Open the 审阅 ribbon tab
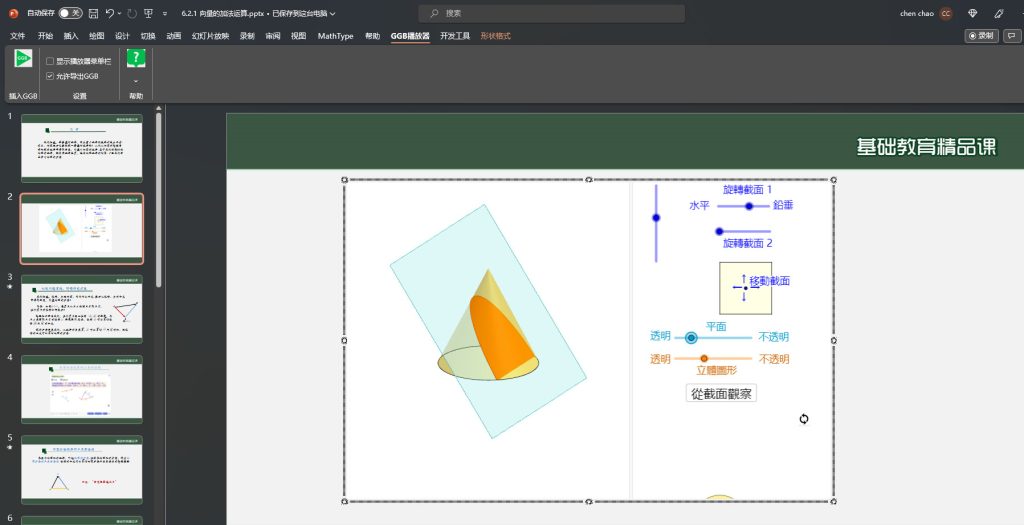The height and width of the screenshot is (525, 1024). (x=273, y=36)
